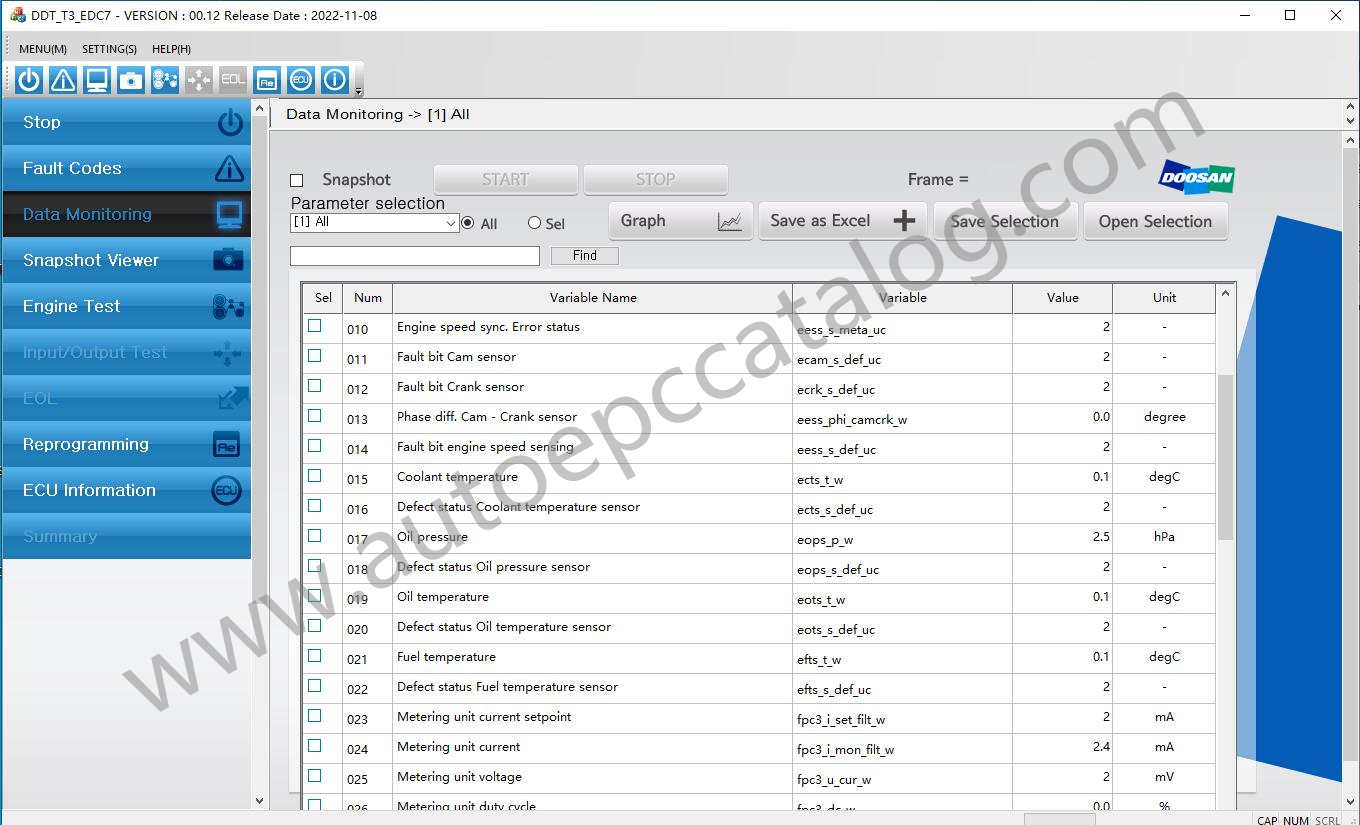
Task: Click the engine test gears toolbar icon
Action: [165, 80]
